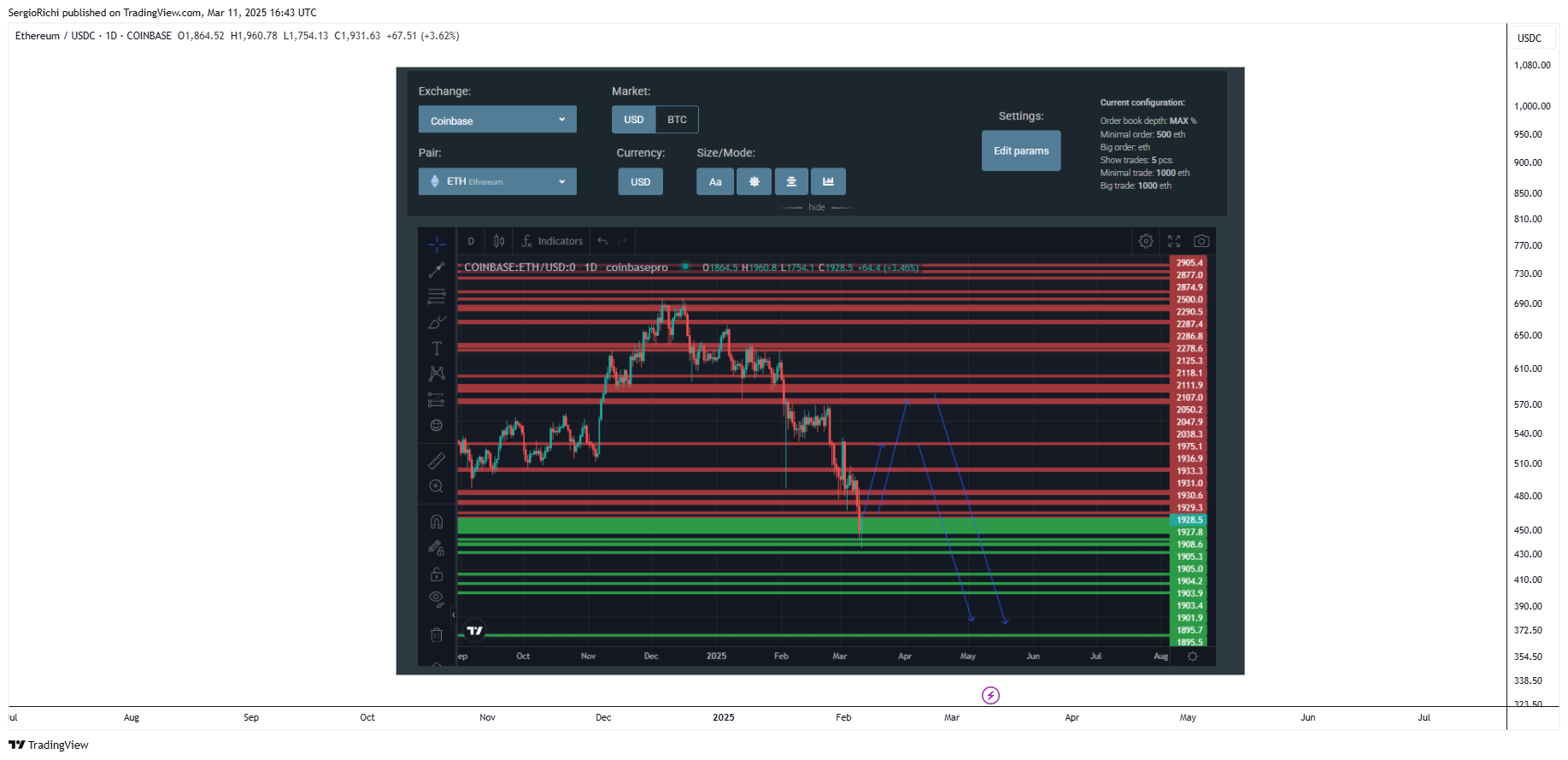
Task: Click hide to collapse the settings panel
Action: (817, 207)
